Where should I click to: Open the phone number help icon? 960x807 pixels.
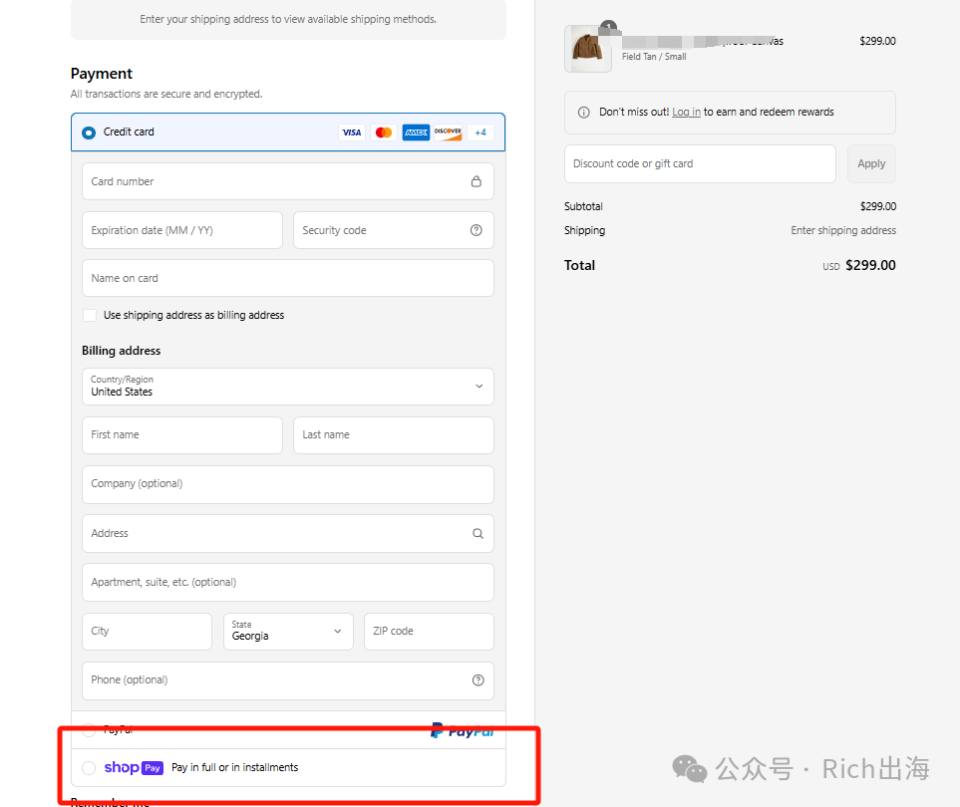(478, 680)
